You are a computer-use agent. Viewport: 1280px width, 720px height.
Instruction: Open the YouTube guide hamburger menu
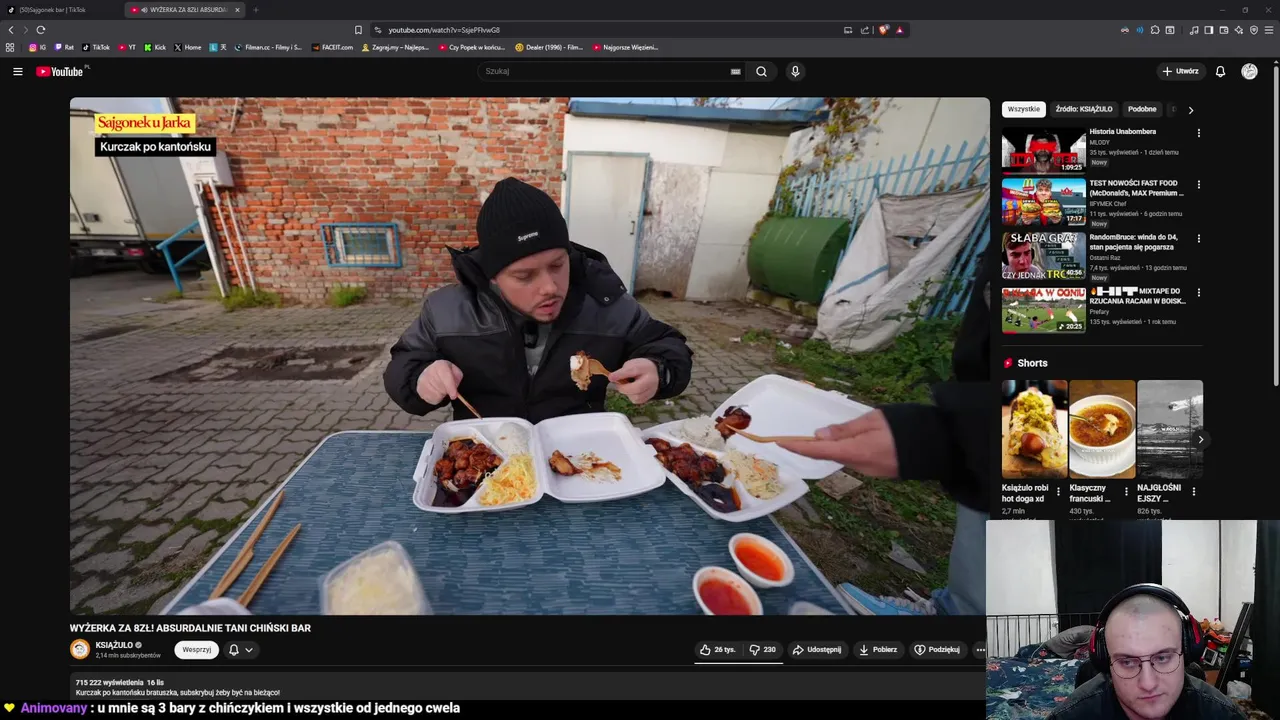coord(17,71)
